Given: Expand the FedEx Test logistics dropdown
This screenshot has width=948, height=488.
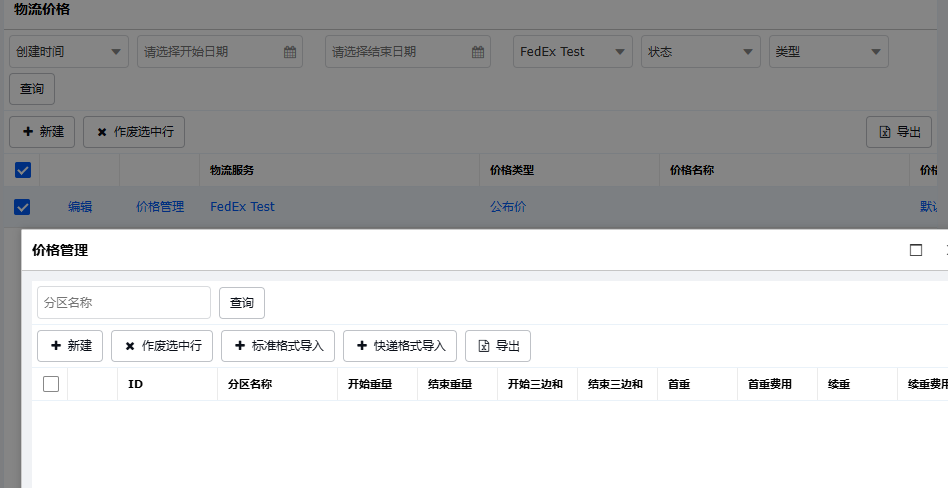Looking at the screenshot, I should (573, 52).
